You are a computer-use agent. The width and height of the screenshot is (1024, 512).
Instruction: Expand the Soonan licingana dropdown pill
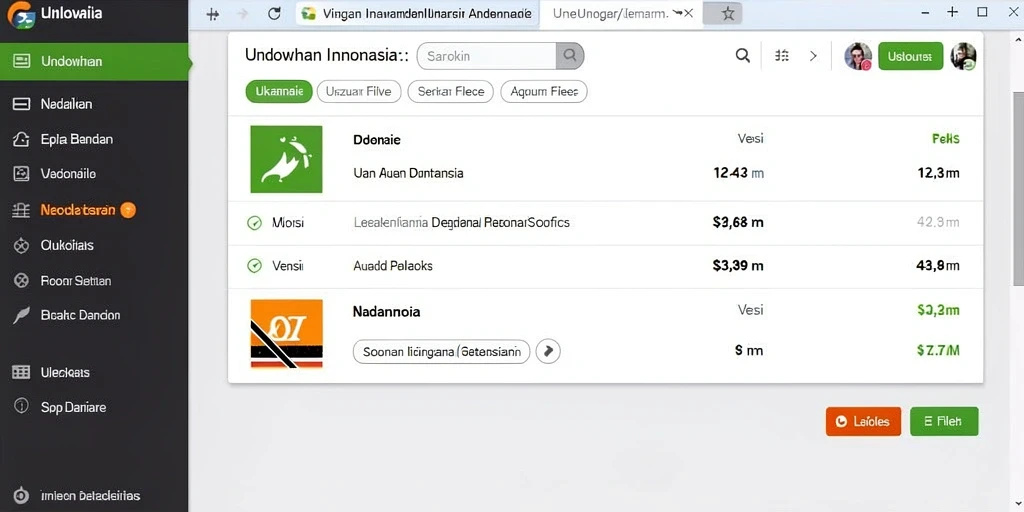pyautogui.click(x=441, y=351)
